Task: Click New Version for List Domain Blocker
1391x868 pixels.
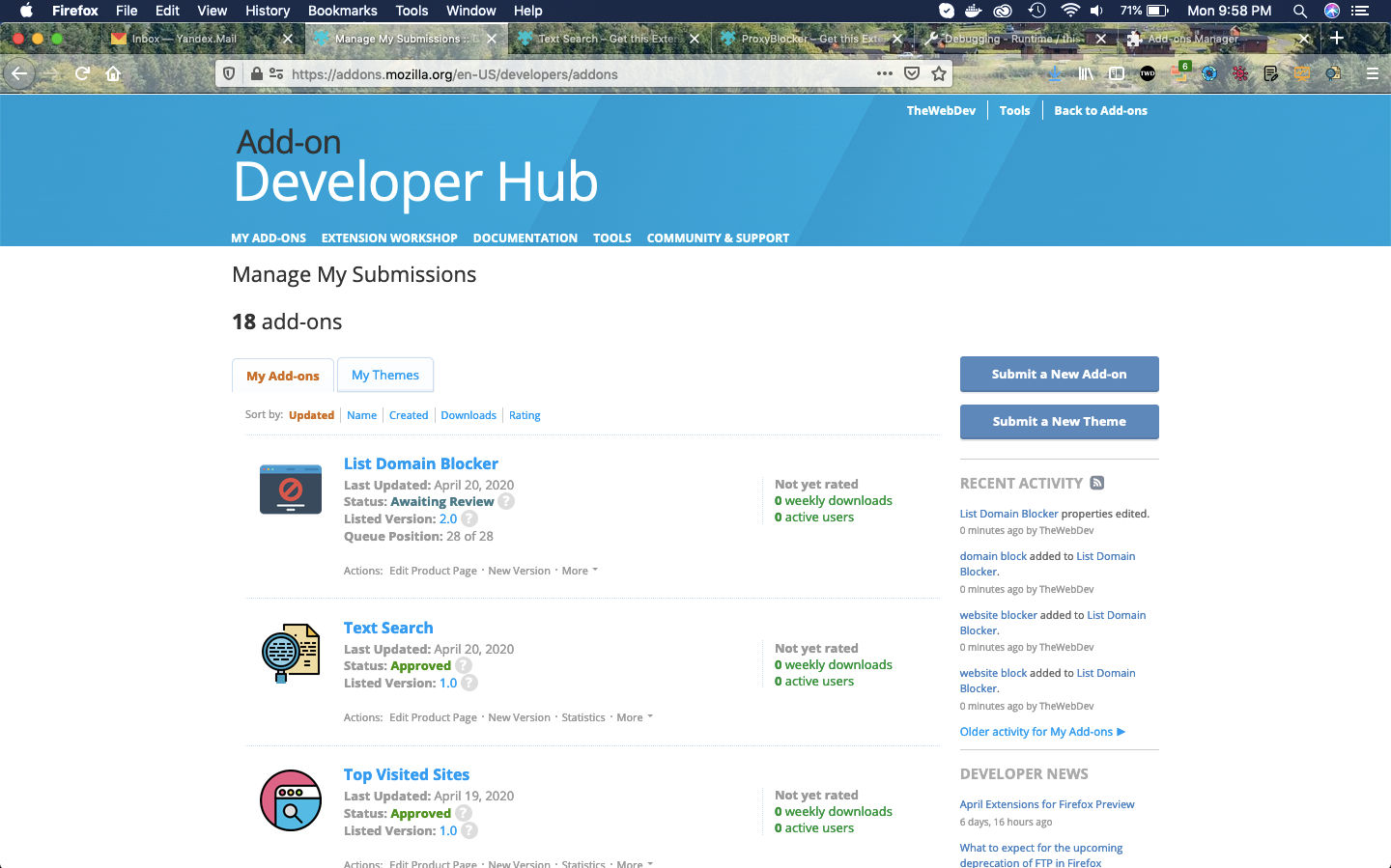Action: (520, 571)
